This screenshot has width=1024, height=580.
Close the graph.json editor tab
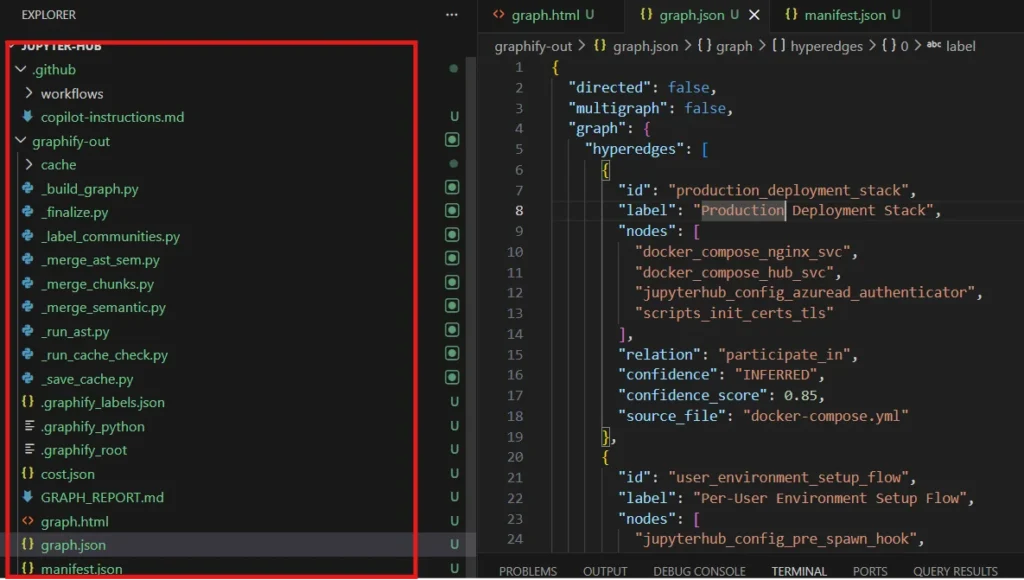[754, 15]
